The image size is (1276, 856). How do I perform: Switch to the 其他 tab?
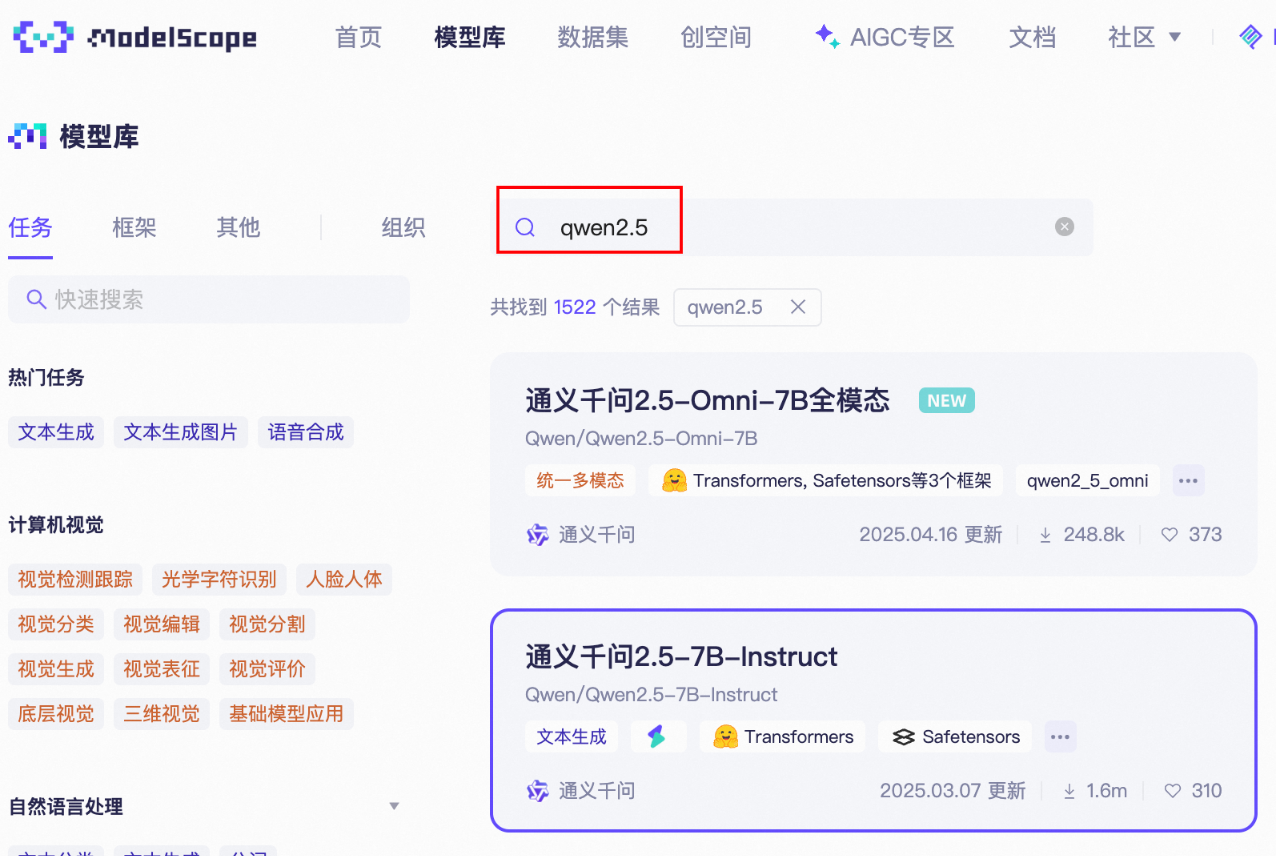(238, 228)
